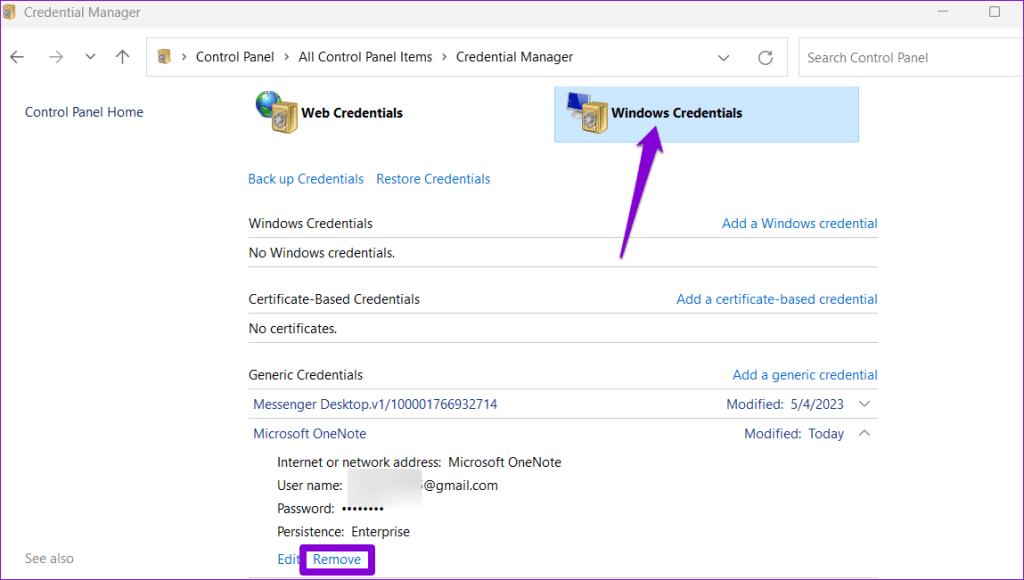Select Control Panel breadcrumb
1024x580 pixels.
[234, 57]
